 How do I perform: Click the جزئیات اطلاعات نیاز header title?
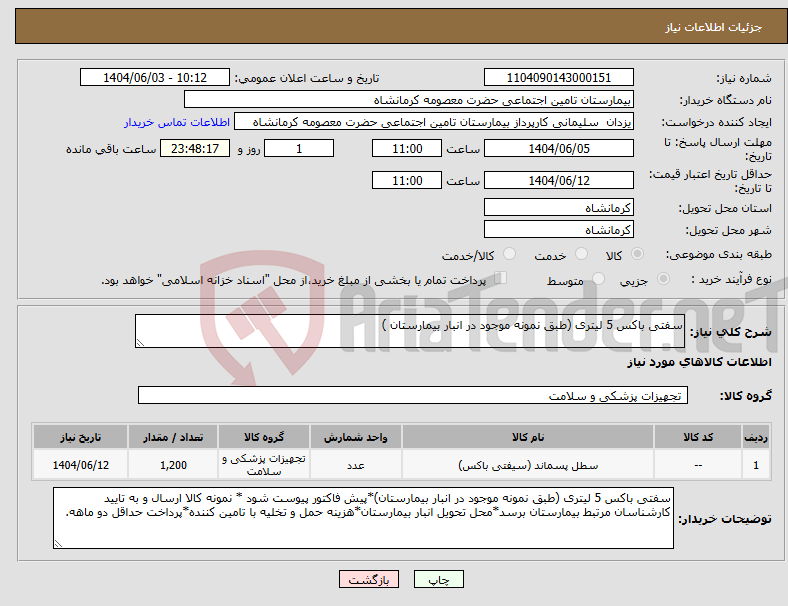(714, 27)
